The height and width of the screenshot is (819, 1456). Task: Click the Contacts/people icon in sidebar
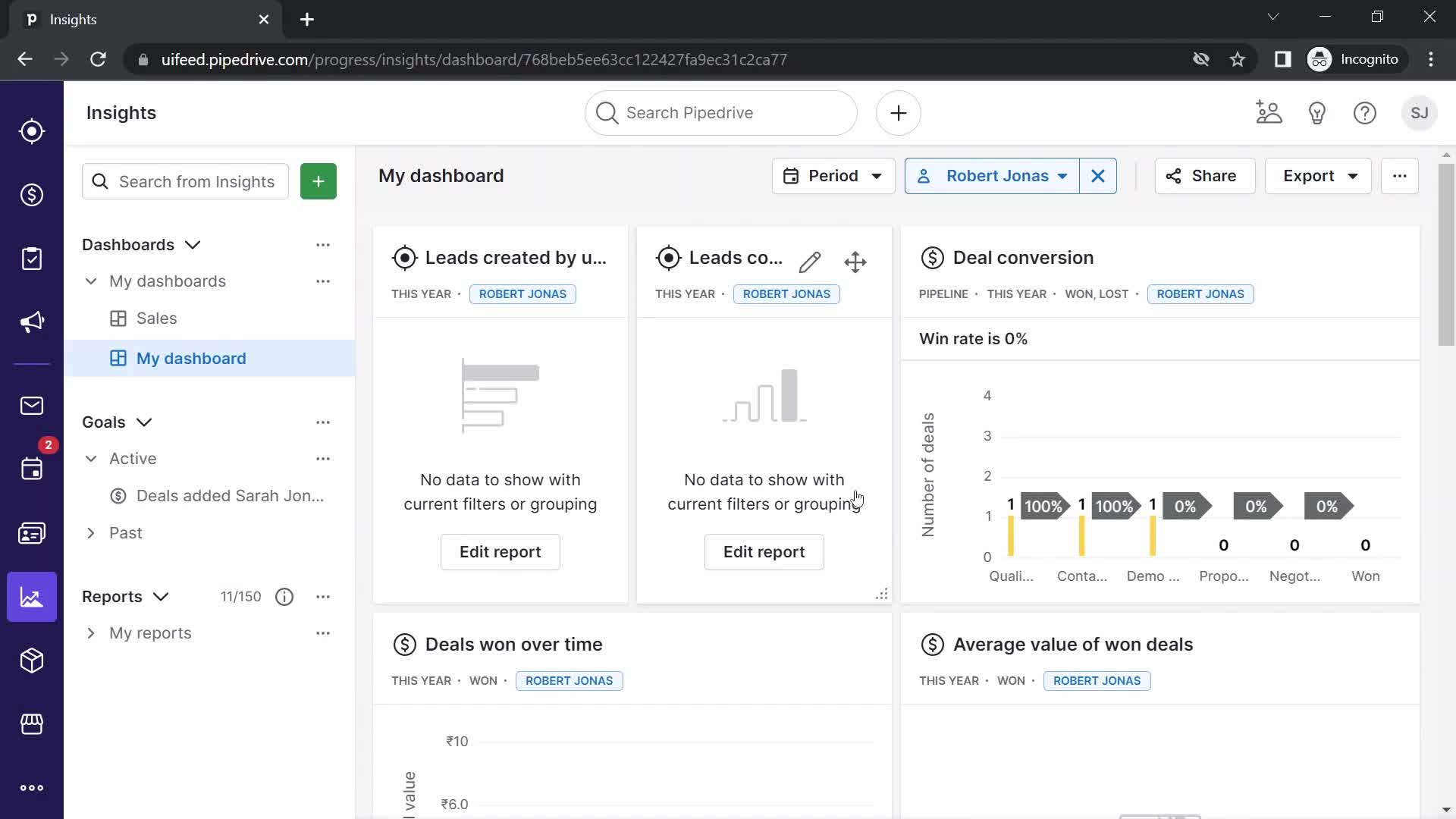[x=32, y=532]
